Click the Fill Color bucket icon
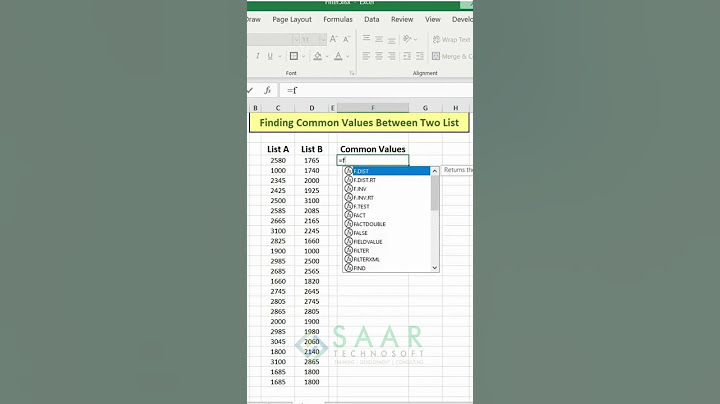This screenshot has height=404, width=720. pyautogui.click(x=318, y=56)
